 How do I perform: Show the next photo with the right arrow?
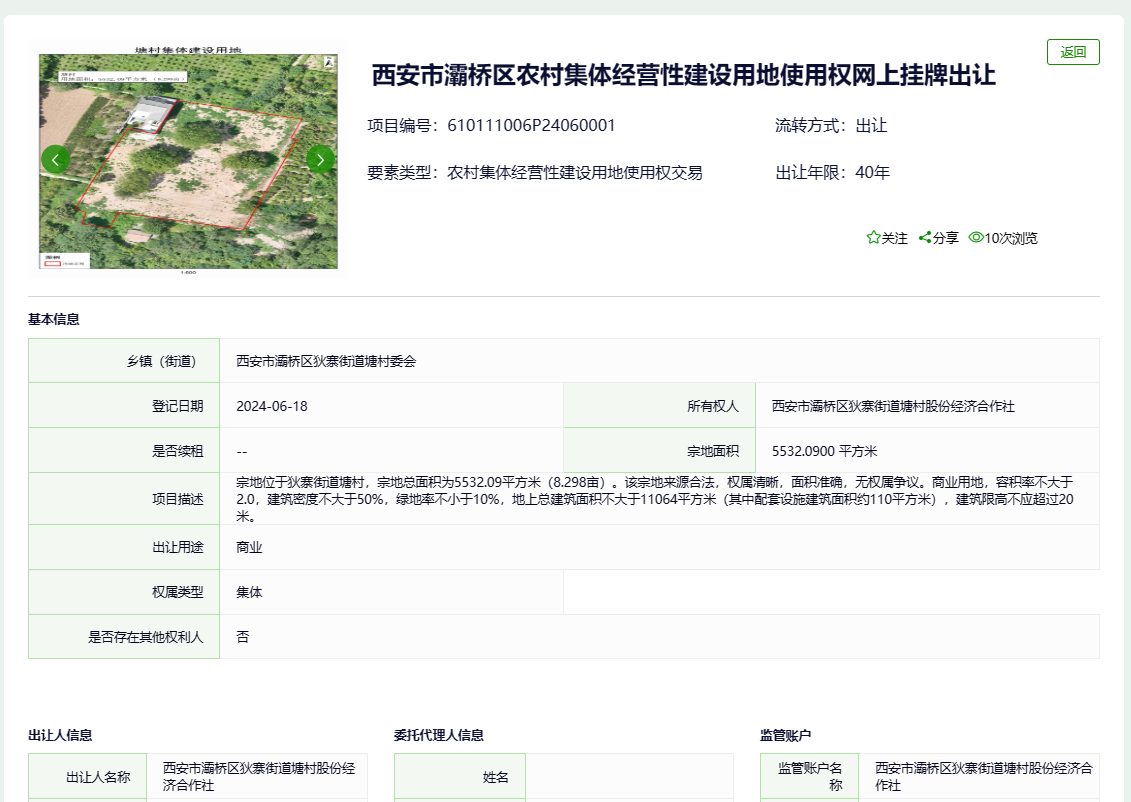320,159
